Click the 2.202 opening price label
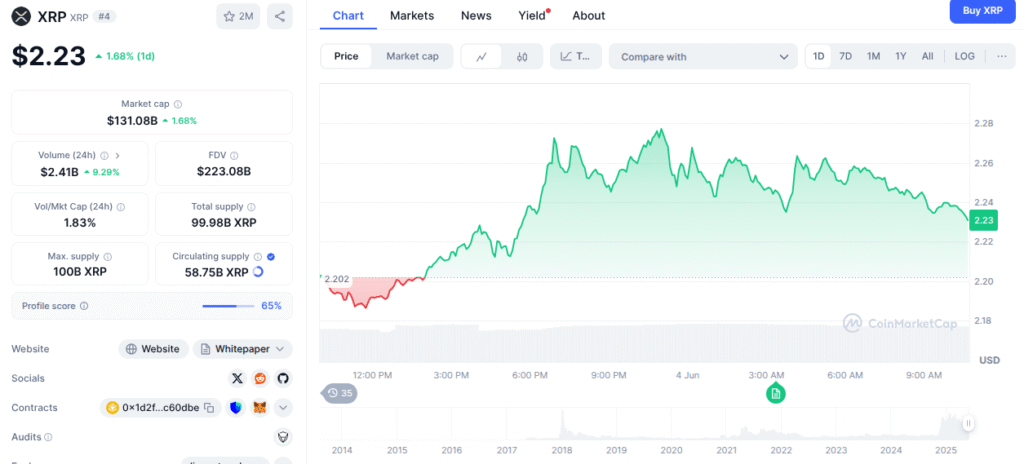The image size is (1024, 464). pyautogui.click(x=336, y=279)
